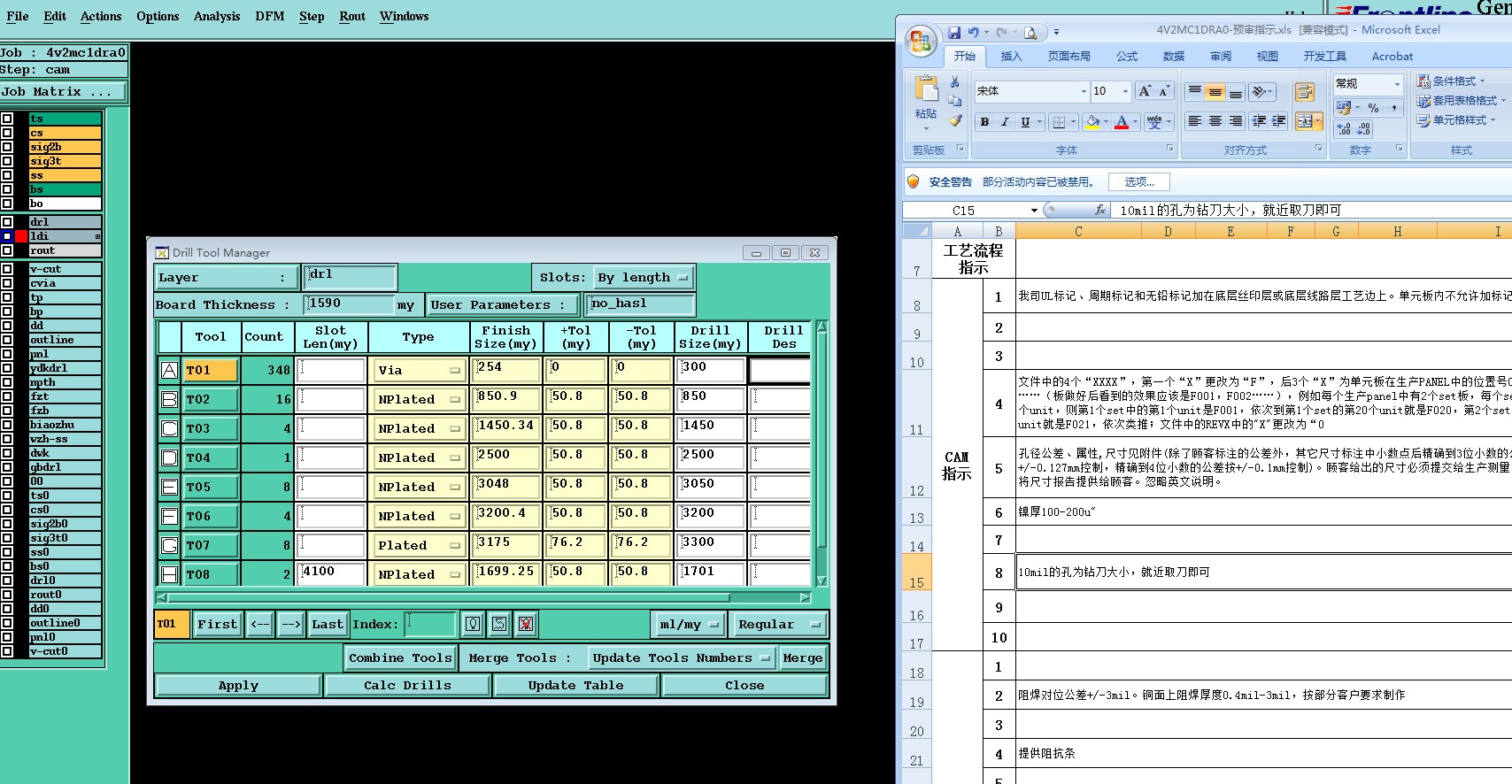Open the Excel Office button menu
1512x784 pixels.
pos(921,40)
